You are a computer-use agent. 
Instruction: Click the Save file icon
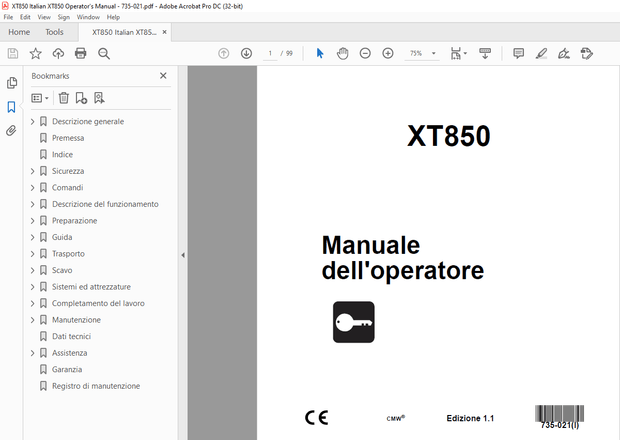13,53
